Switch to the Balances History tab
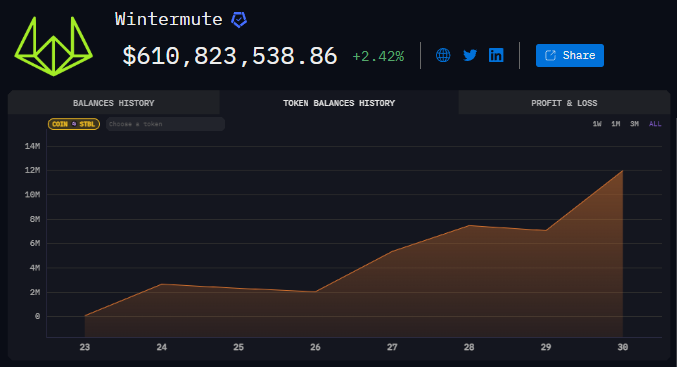677x367 pixels. (x=114, y=103)
